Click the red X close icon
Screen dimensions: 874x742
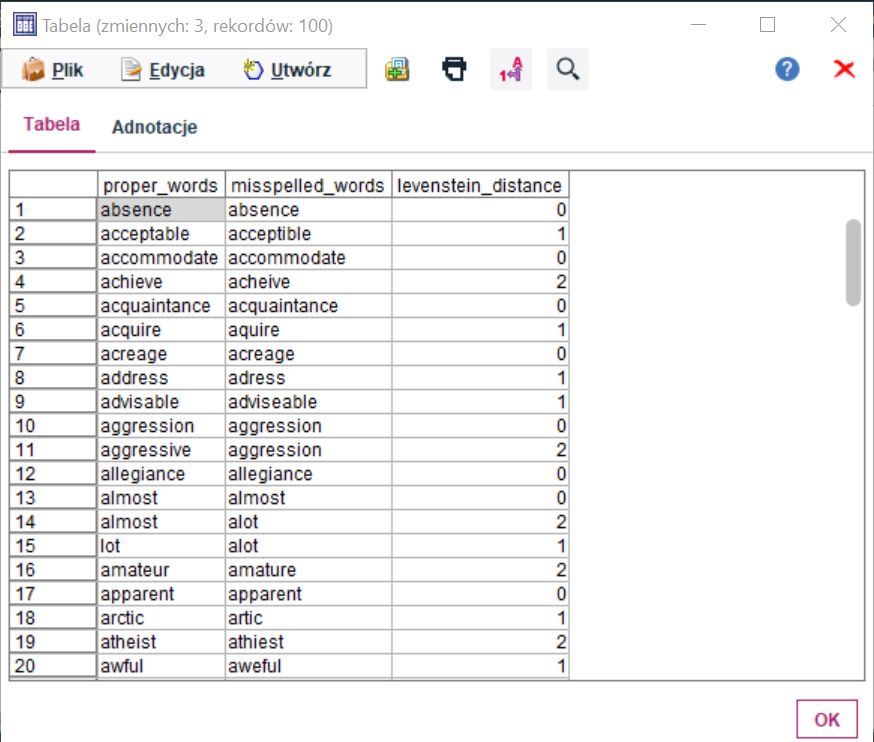coord(844,70)
